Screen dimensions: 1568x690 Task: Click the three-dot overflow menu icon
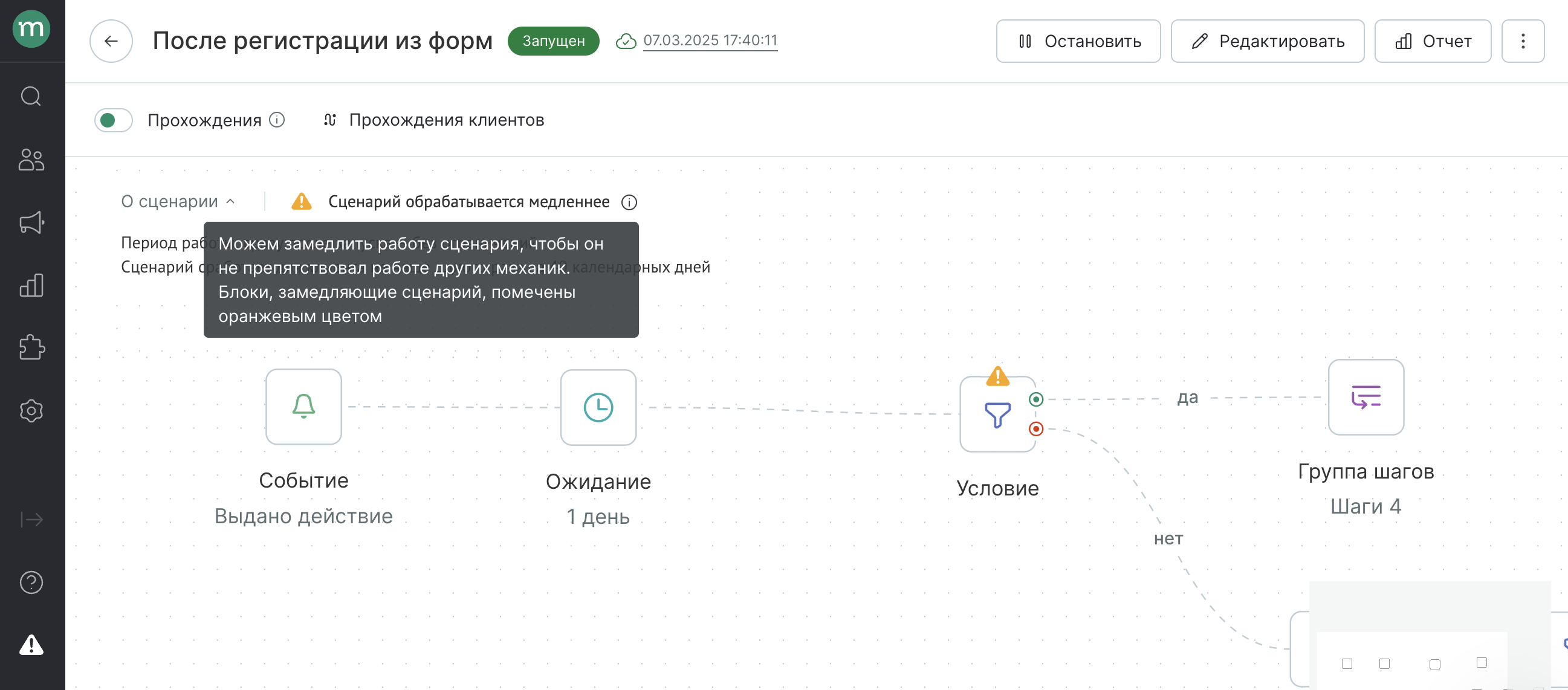coord(1524,40)
